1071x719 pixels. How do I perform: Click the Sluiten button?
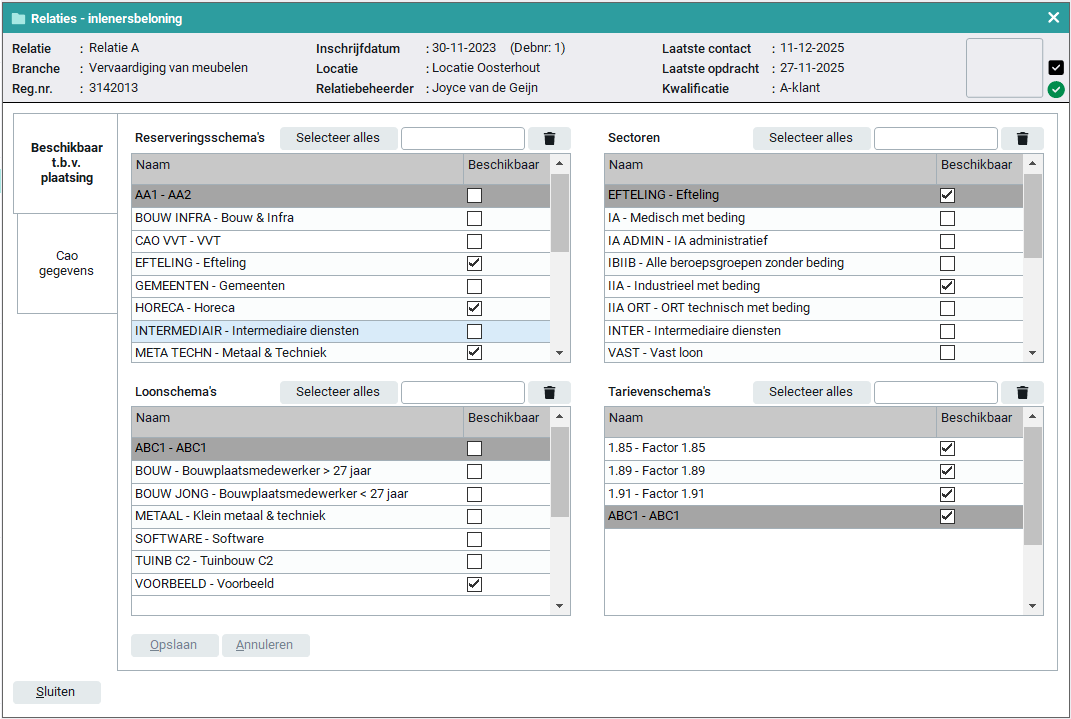[57, 692]
